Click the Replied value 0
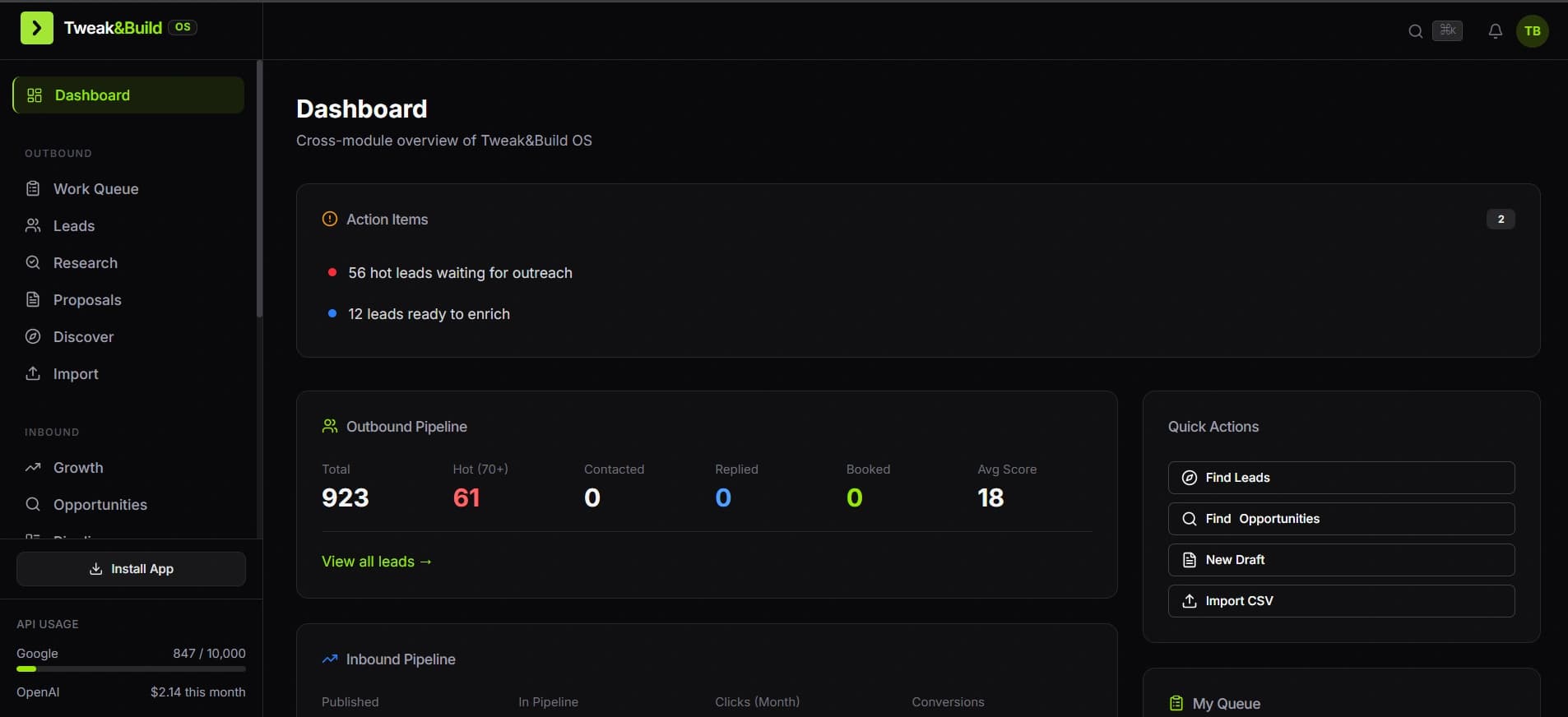The height and width of the screenshot is (717, 1568). 723,497
